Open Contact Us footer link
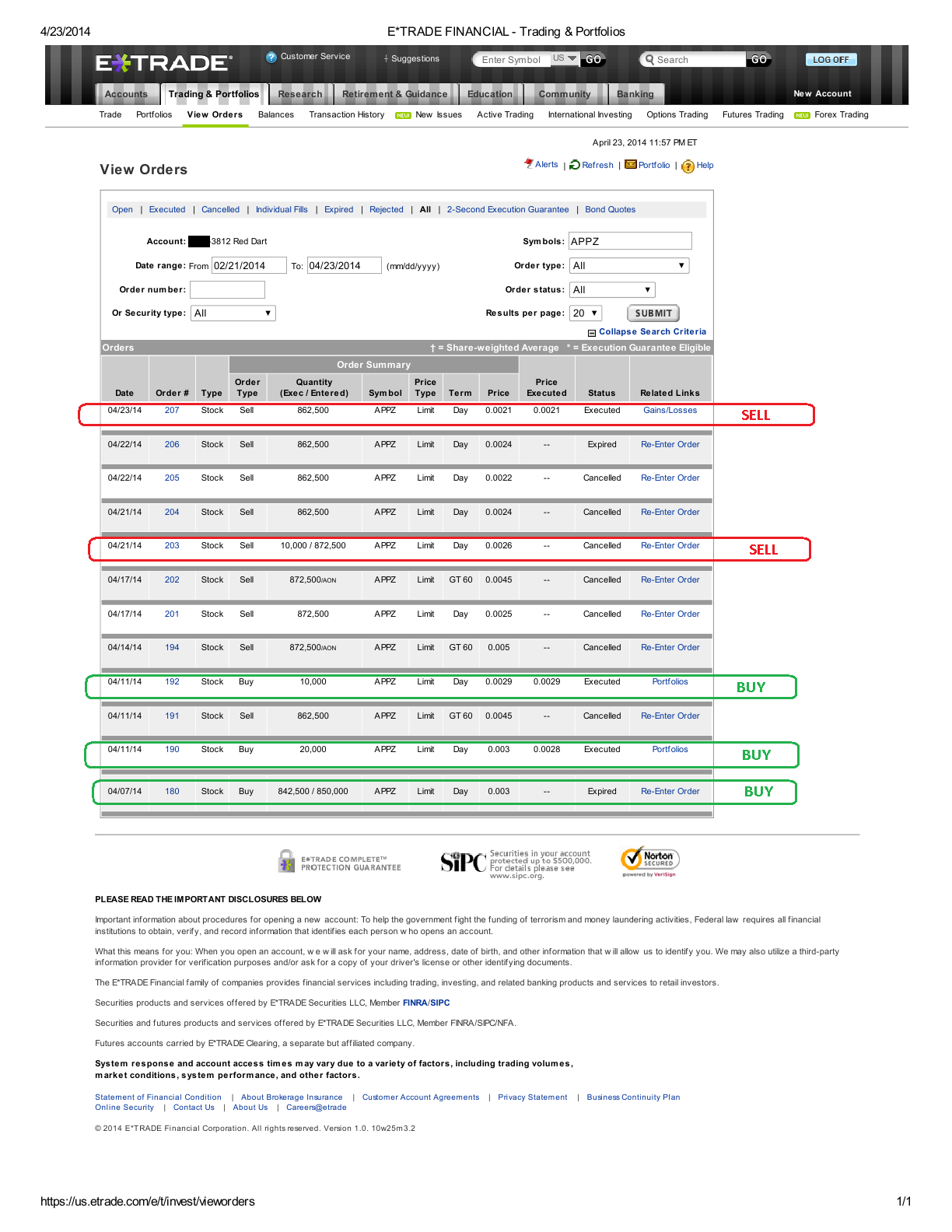The image size is (952, 1232). (194, 1108)
